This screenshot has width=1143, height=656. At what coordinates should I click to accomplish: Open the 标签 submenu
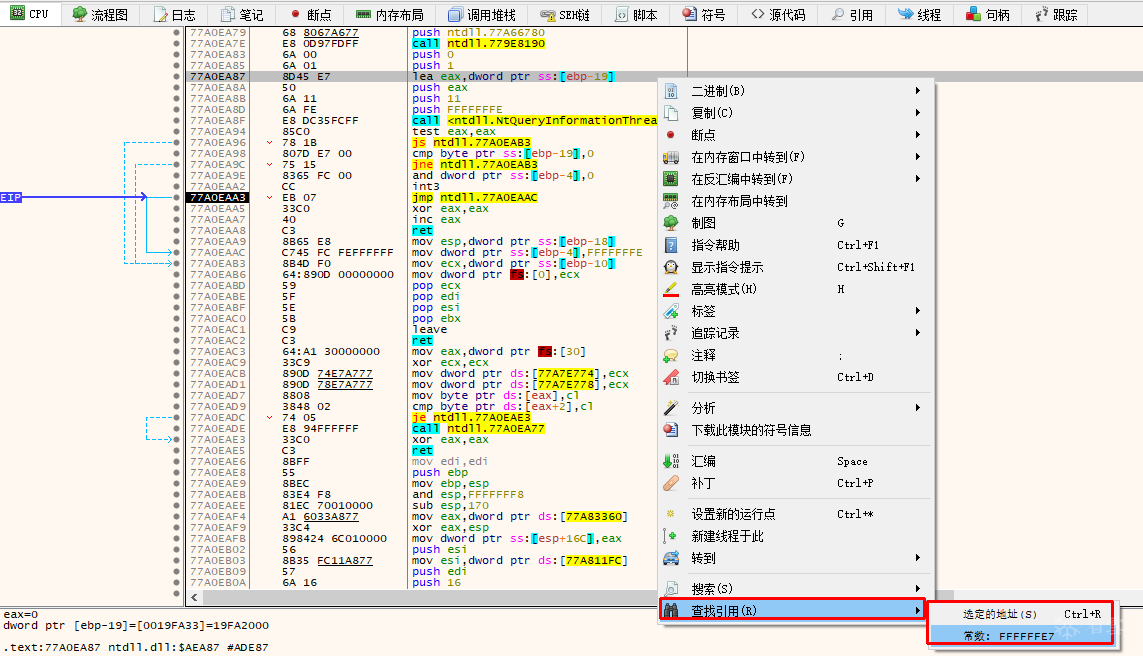tap(796, 311)
